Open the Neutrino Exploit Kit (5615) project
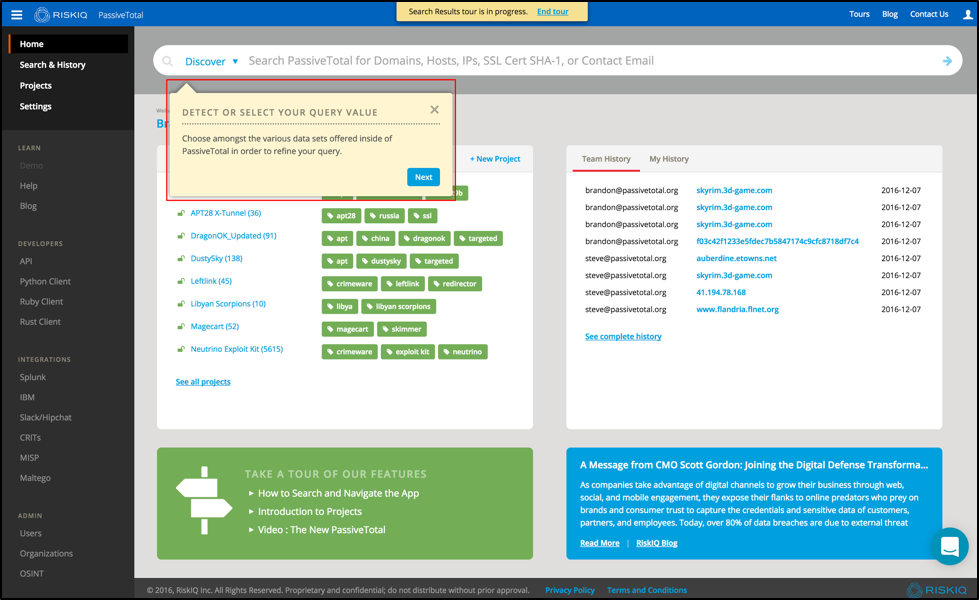 coord(237,350)
